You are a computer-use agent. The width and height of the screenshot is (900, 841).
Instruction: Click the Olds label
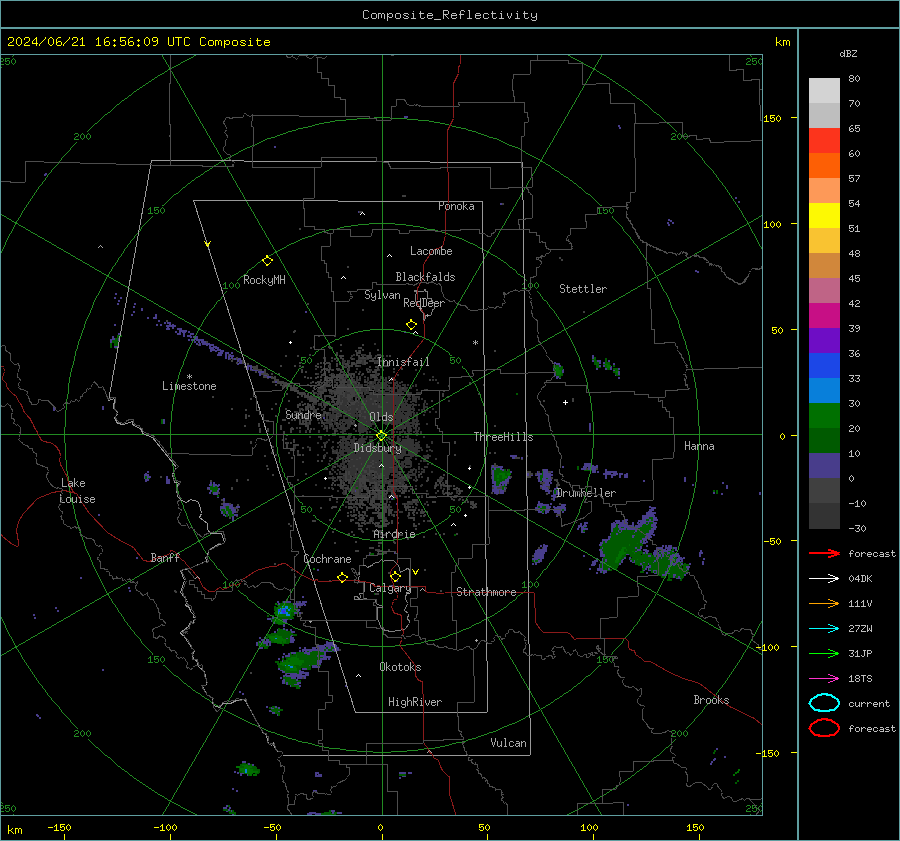[381, 417]
